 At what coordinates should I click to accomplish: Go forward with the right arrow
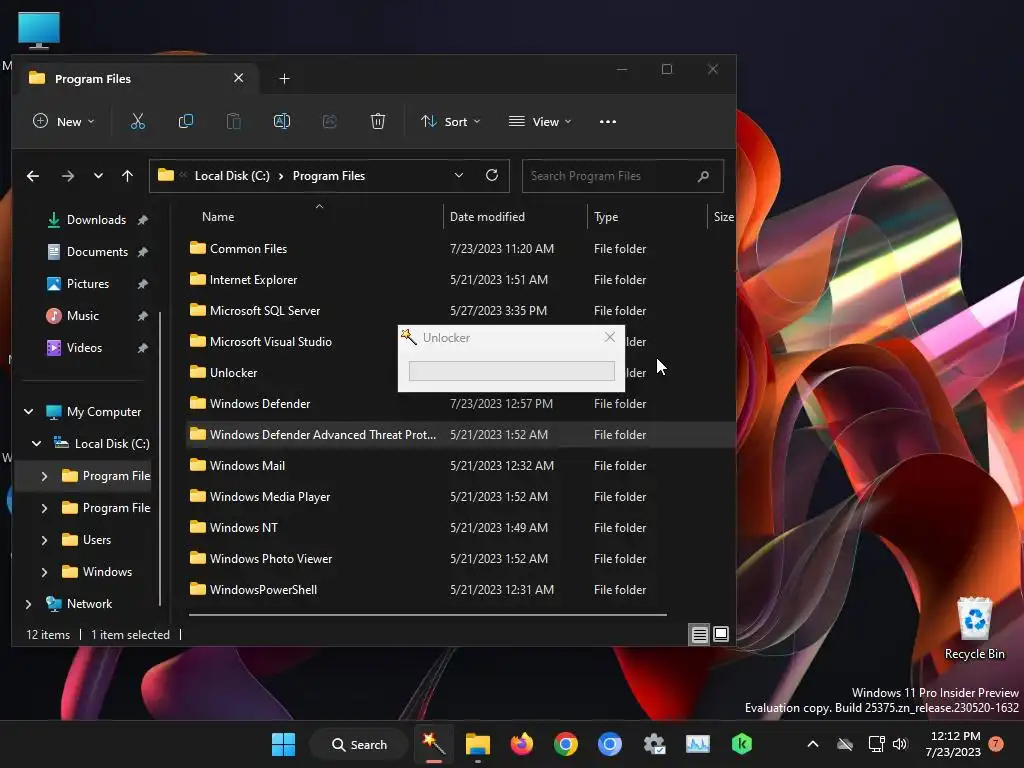point(67,176)
